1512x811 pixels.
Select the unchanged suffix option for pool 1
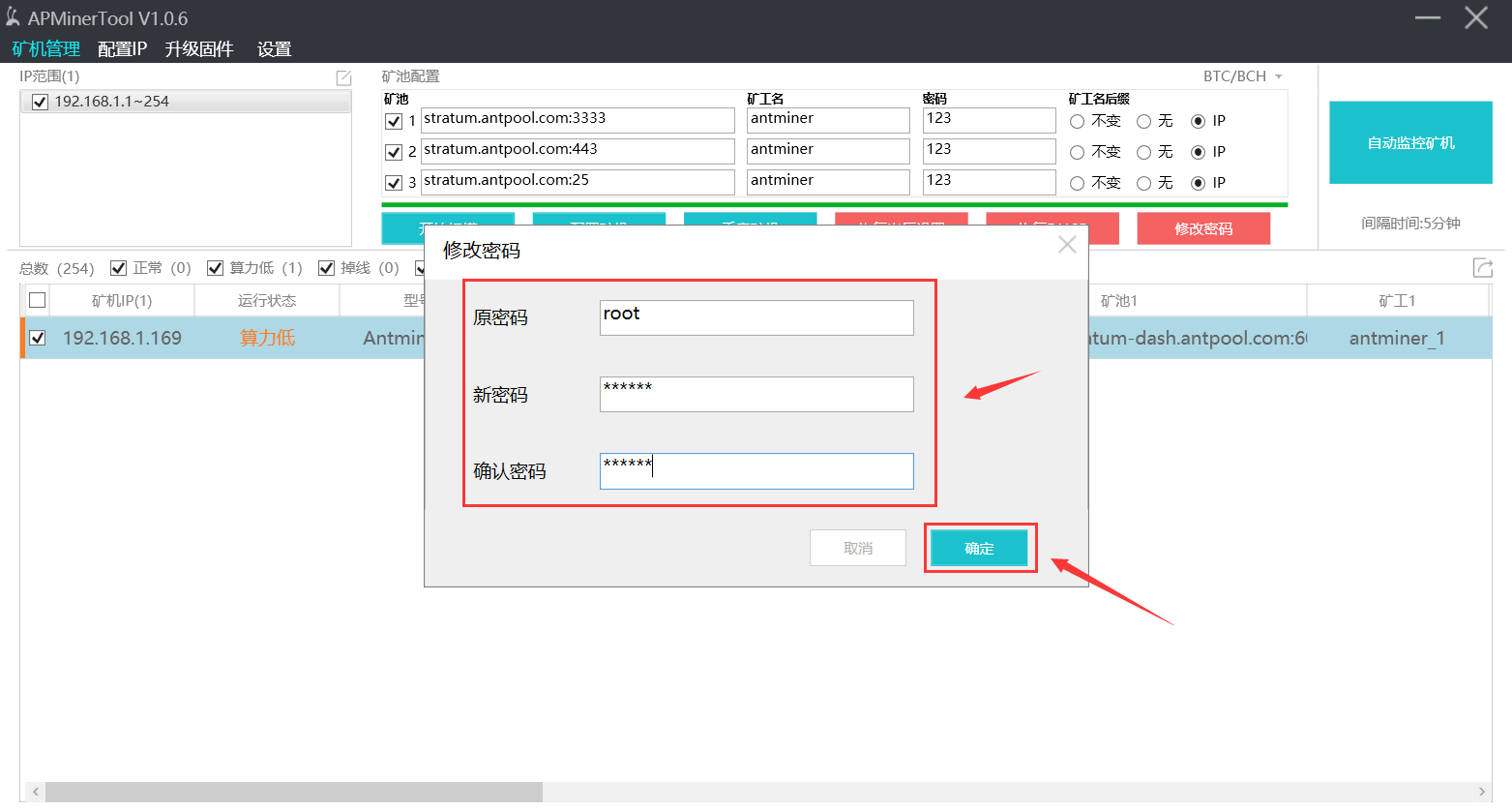point(1077,121)
